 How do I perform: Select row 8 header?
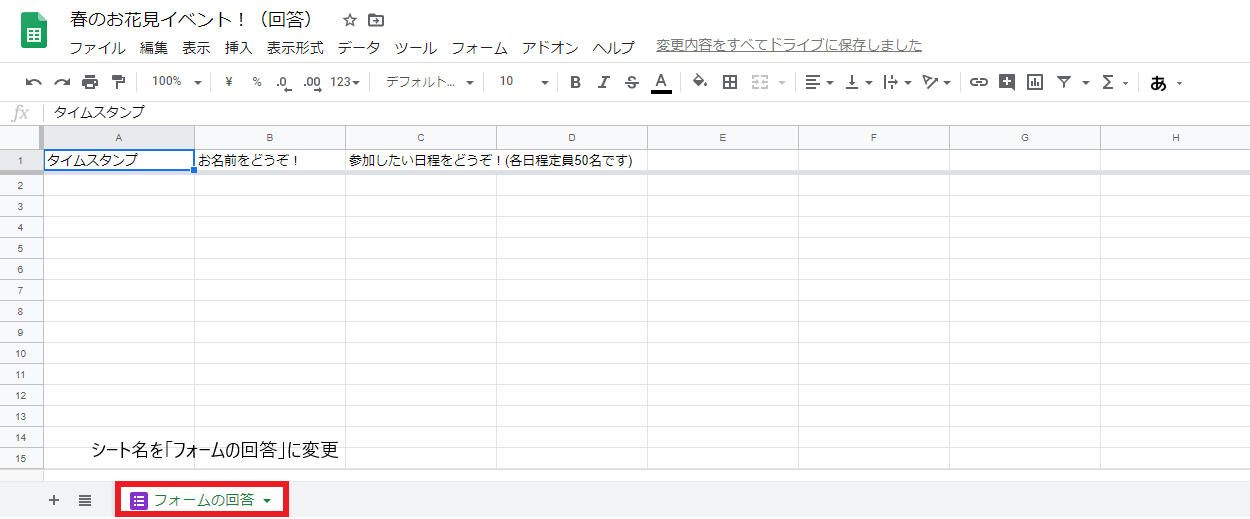(x=21, y=310)
